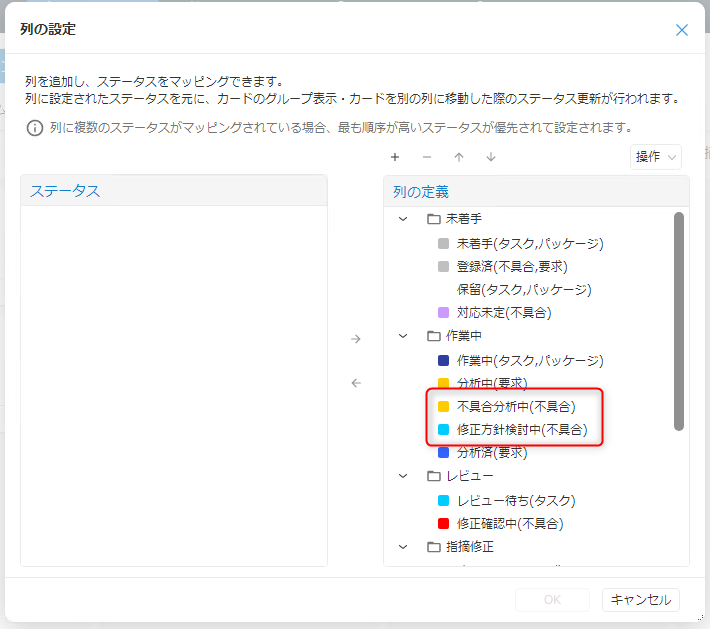Click the move up arrow icon
The width and height of the screenshot is (710, 629).
coord(459,157)
